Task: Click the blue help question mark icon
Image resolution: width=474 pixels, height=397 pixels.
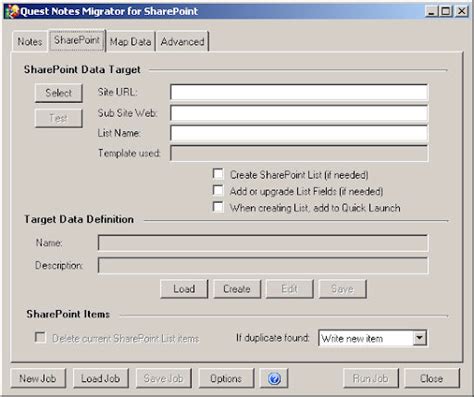Action: [274, 379]
